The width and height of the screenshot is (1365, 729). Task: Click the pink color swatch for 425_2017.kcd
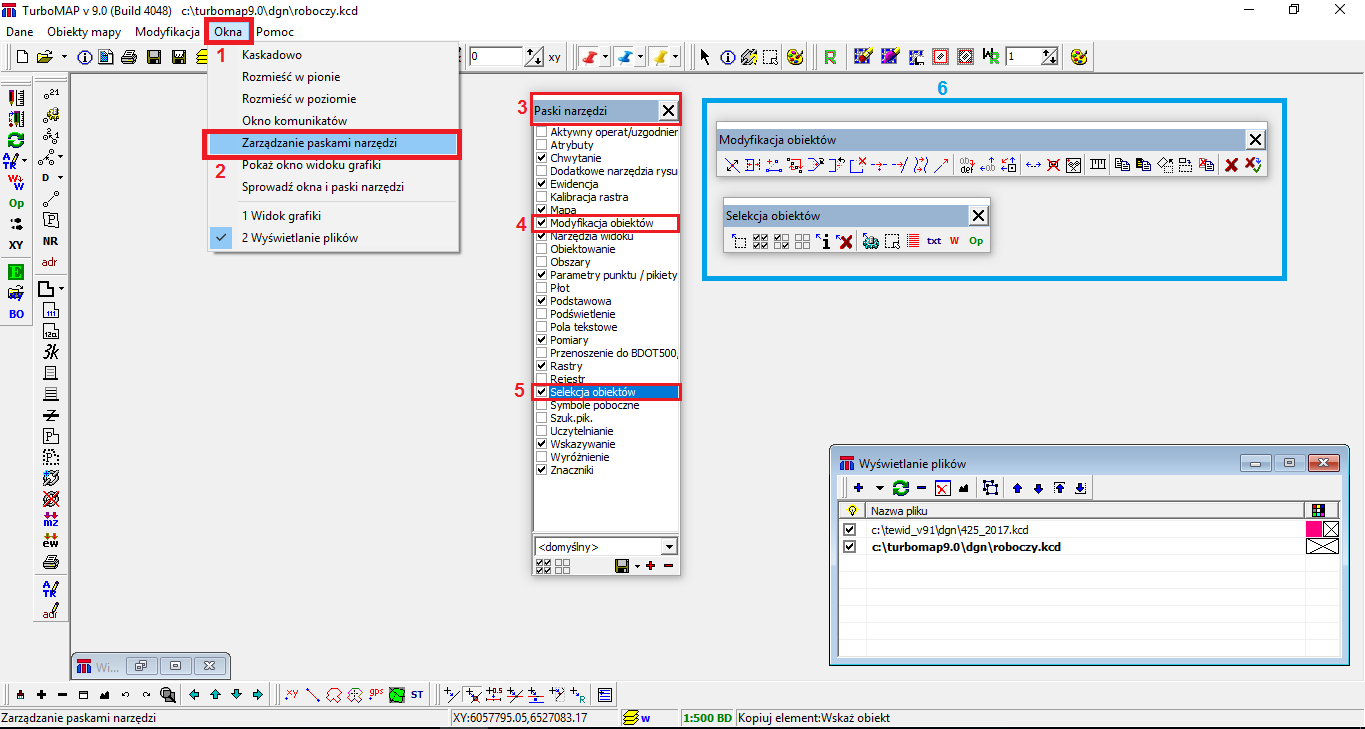click(1314, 529)
